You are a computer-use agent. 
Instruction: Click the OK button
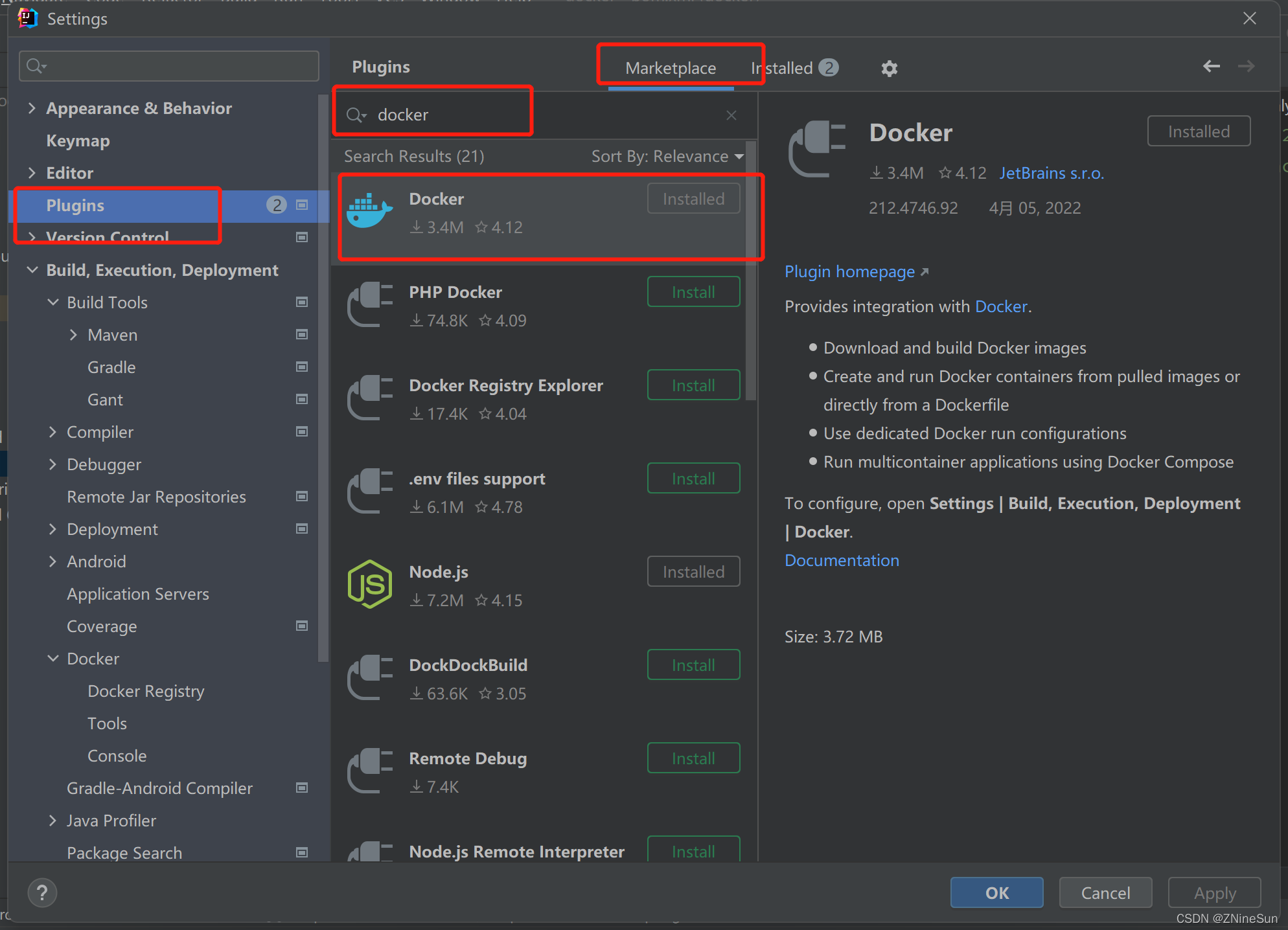(996, 893)
